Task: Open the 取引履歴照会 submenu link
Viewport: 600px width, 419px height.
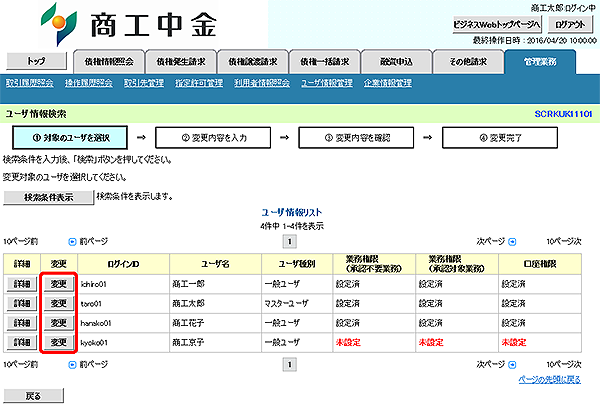Action: pyautogui.click(x=29, y=83)
